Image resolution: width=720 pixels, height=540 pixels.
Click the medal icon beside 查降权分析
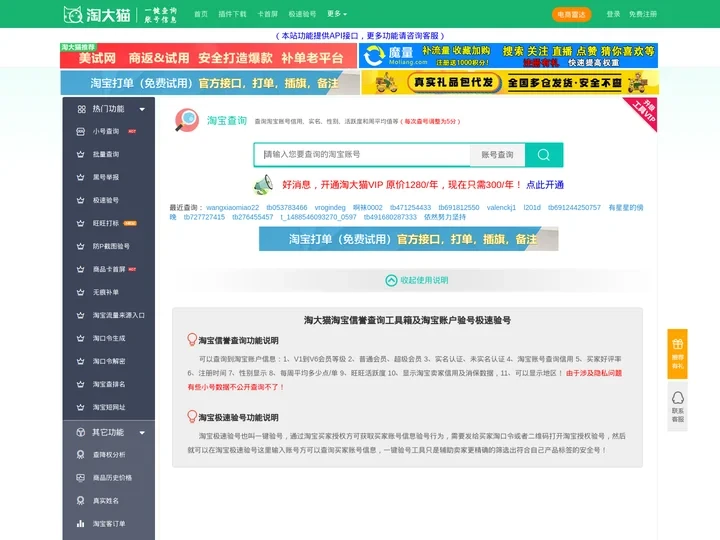click(80, 455)
